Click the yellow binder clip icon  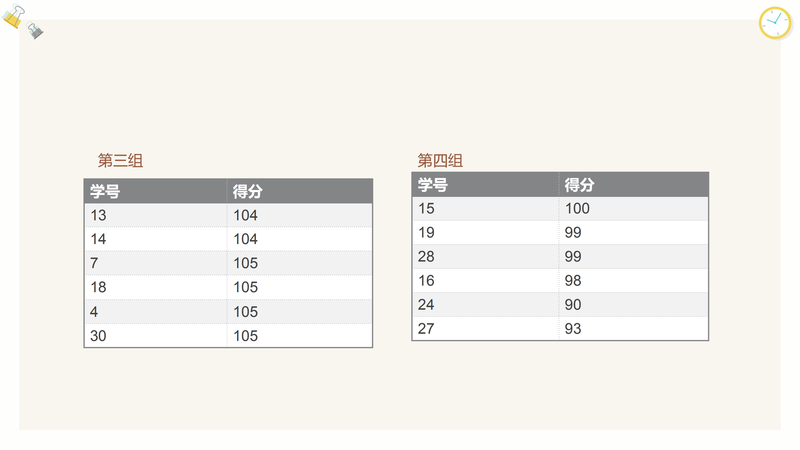point(14,16)
